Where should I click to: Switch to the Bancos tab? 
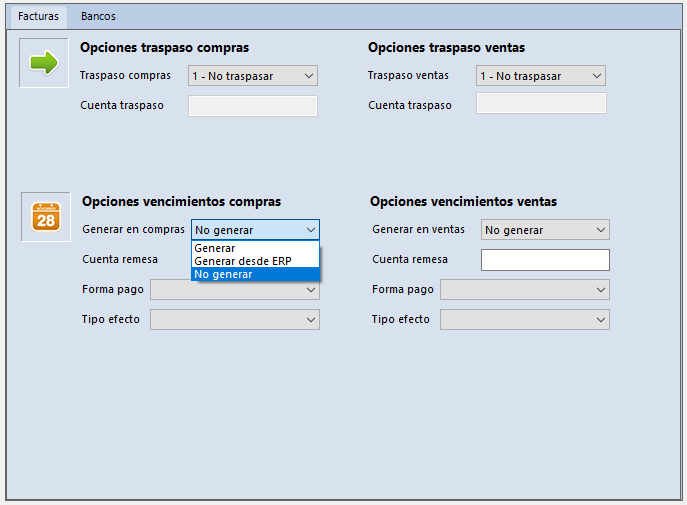point(98,16)
